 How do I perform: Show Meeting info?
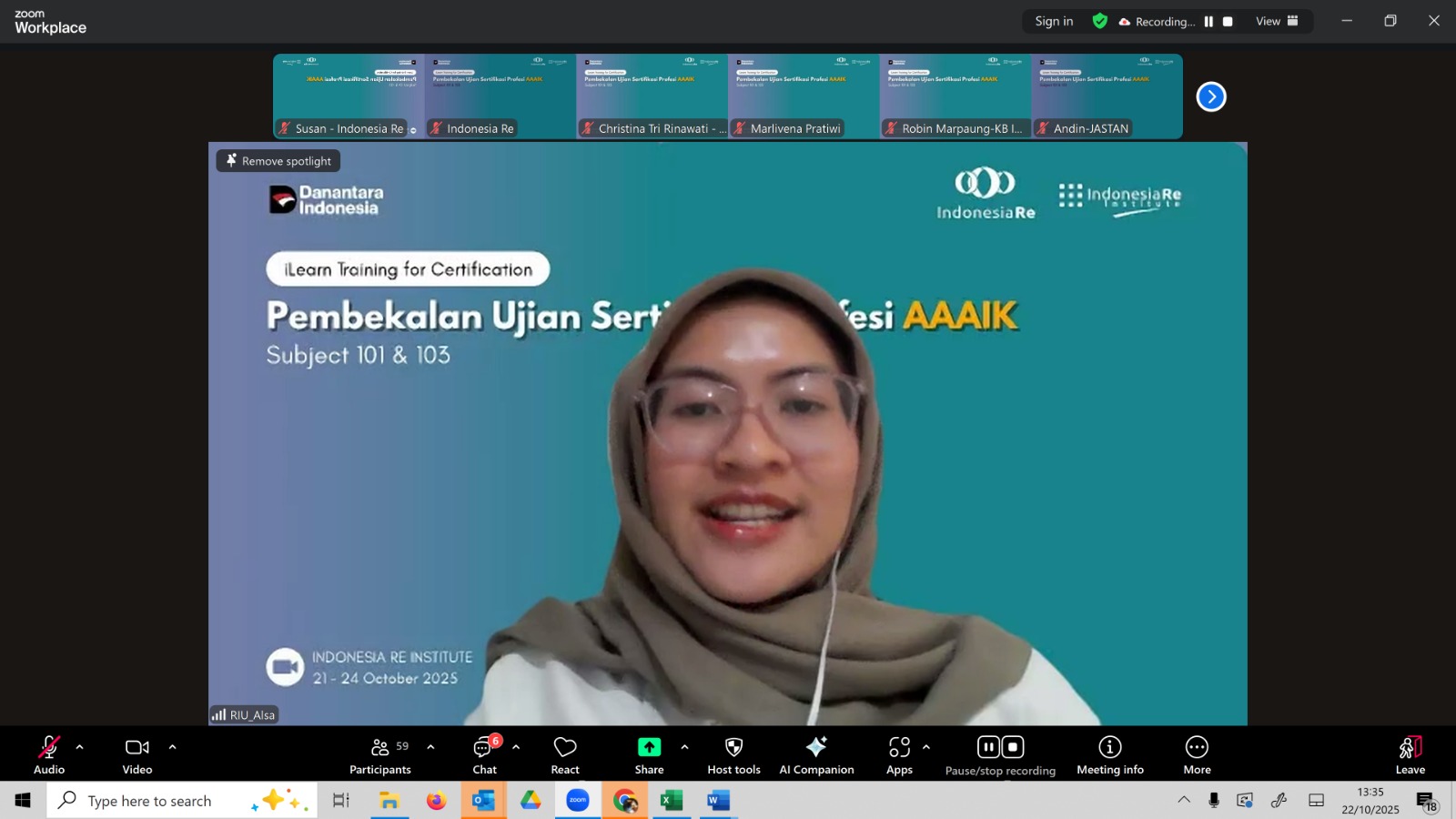coord(1109,755)
